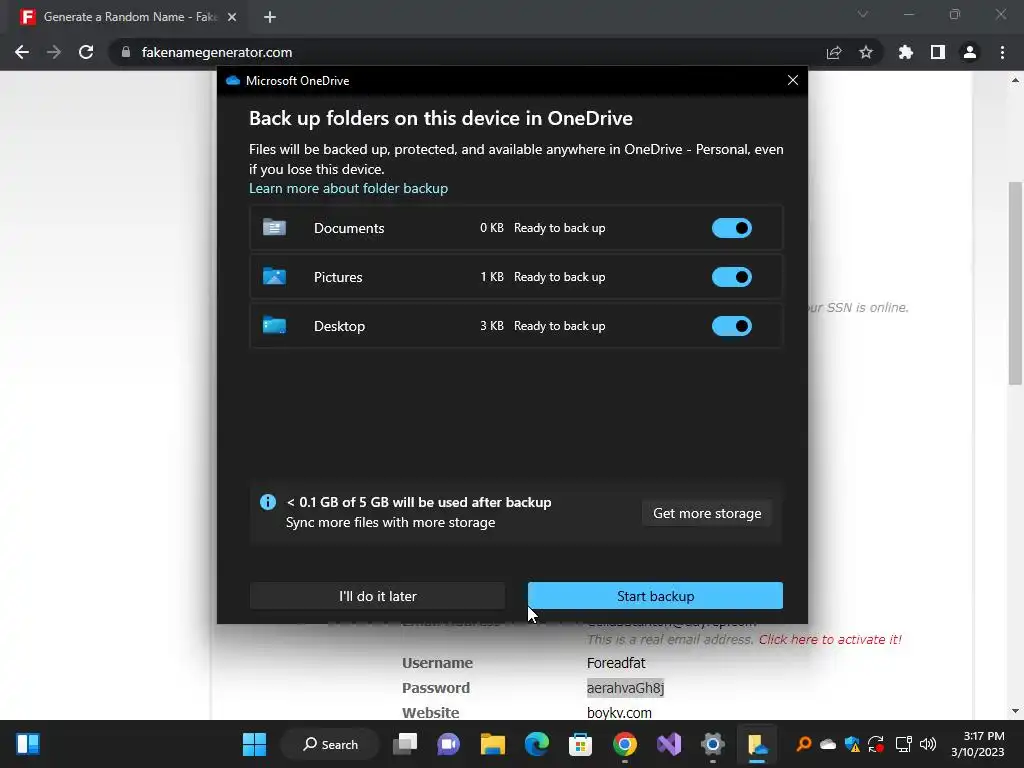This screenshot has width=1024, height=768.
Task: Open the Teams Chat taskbar icon
Action: coord(449,744)
